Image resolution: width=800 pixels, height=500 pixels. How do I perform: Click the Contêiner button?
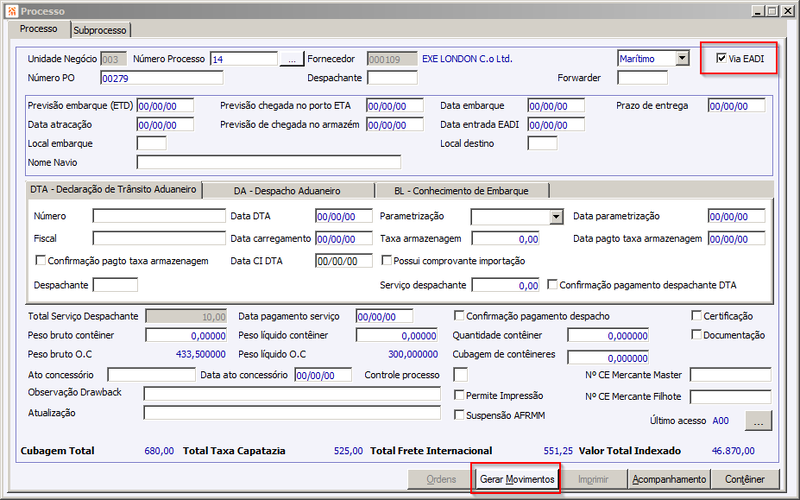pyautogui.click(x=745, y=479)
